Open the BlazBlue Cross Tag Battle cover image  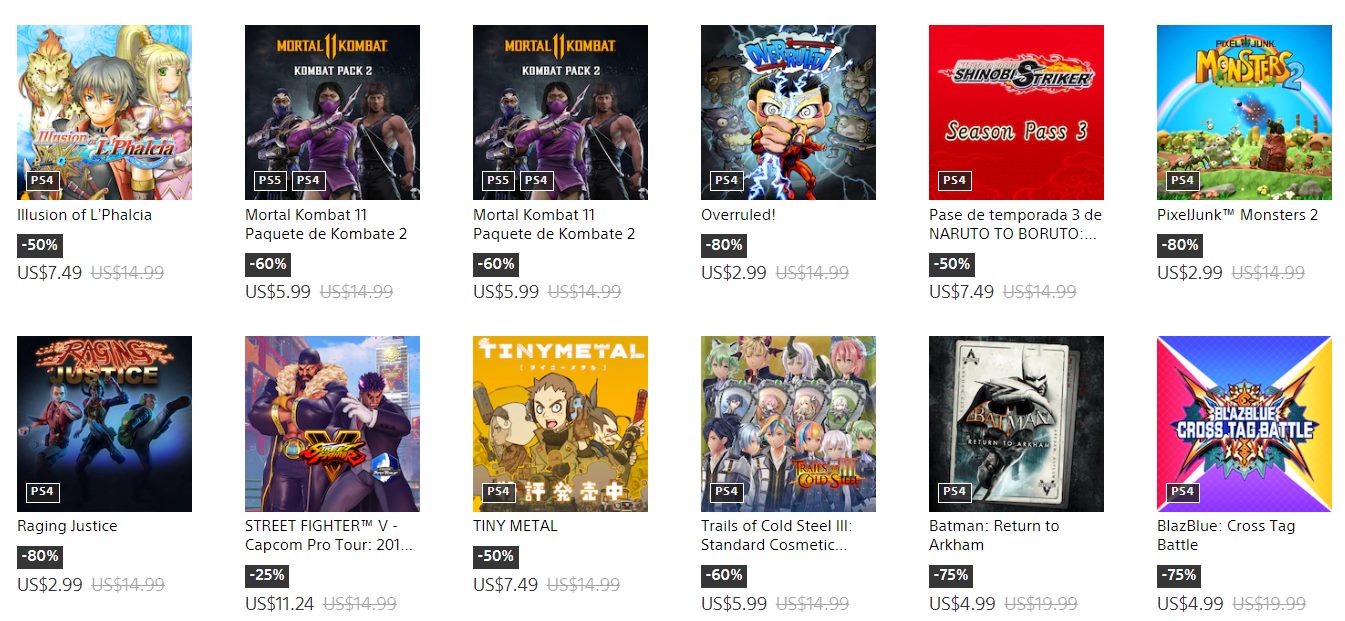(1244, 424)
